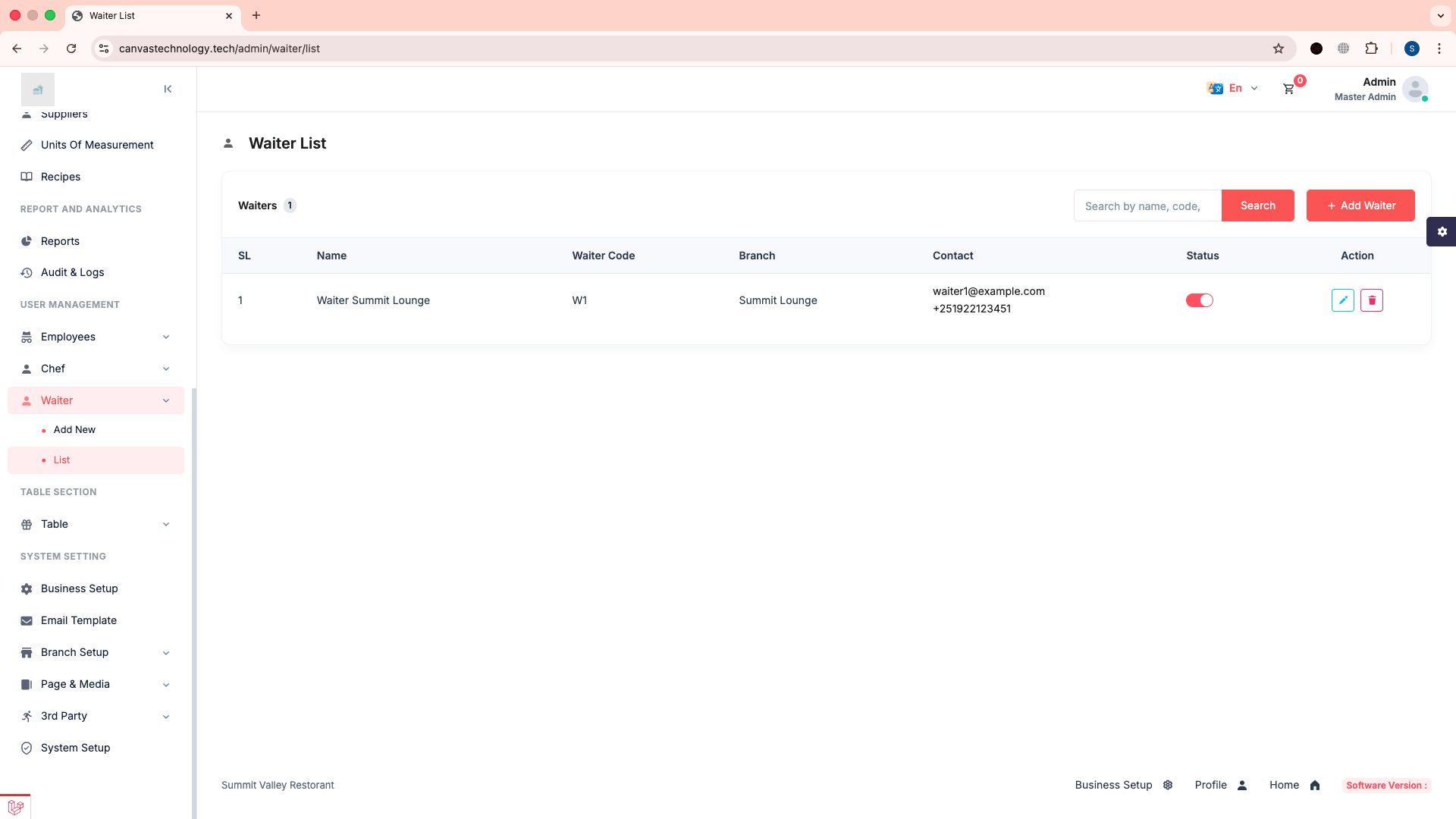Screen dimensions: 1456x819
Task: Click the Add Waiter button
Action: point(1360,206)
